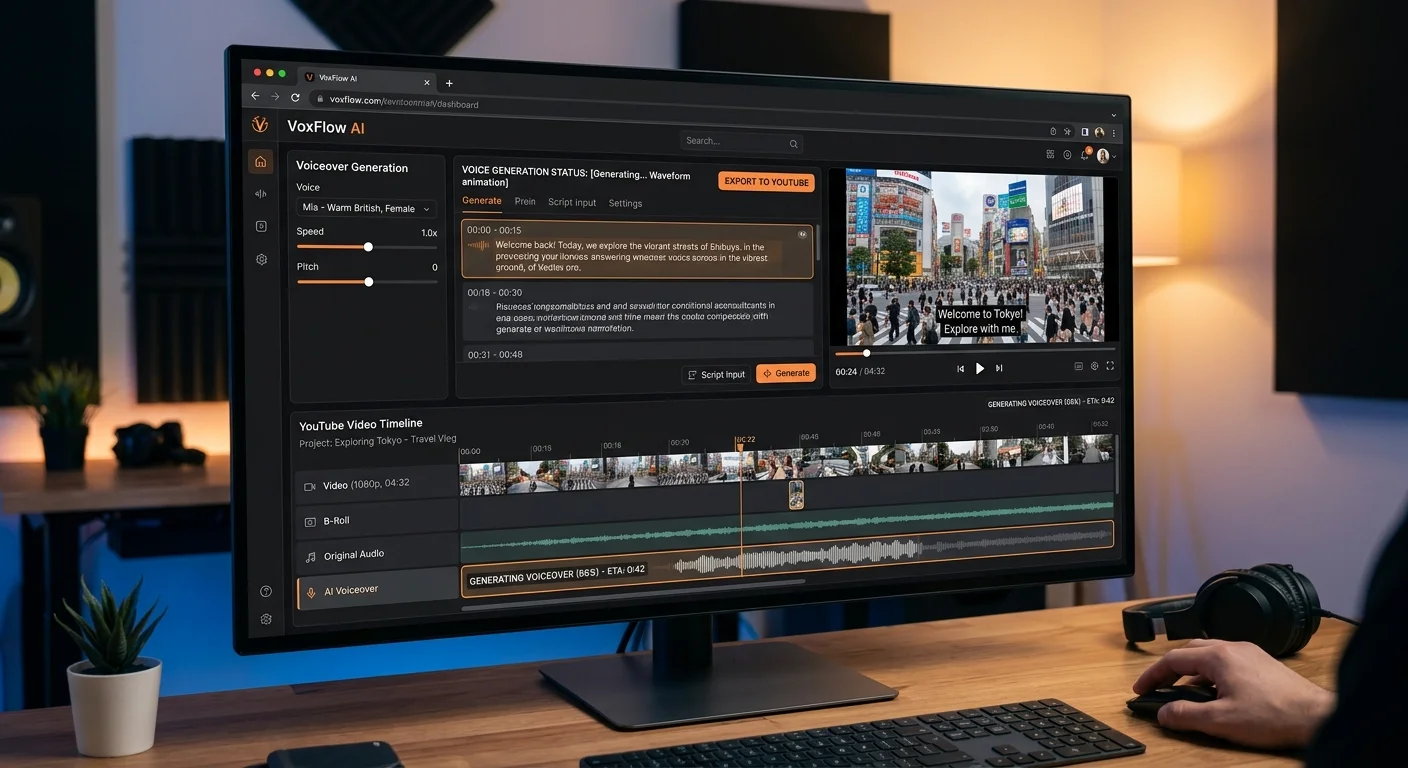1408x768 pixels.
Task: Open the bottom gear icon in sidebar
Action: click(x=266, y=619)
